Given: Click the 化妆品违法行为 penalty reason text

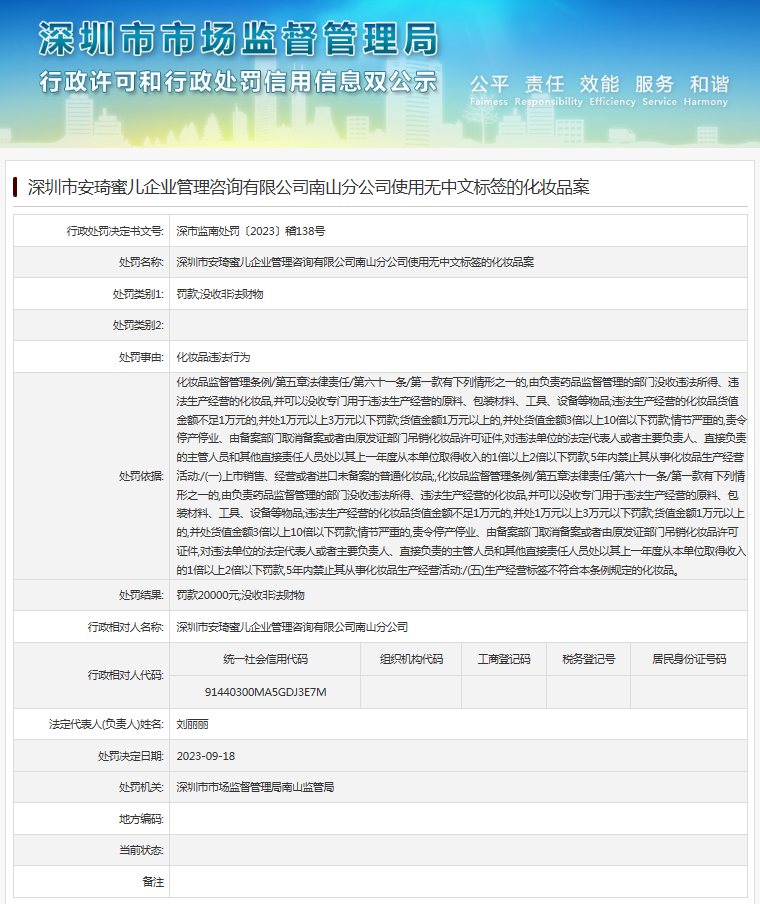Looking at the screenshot, I should tap(213, 357).
